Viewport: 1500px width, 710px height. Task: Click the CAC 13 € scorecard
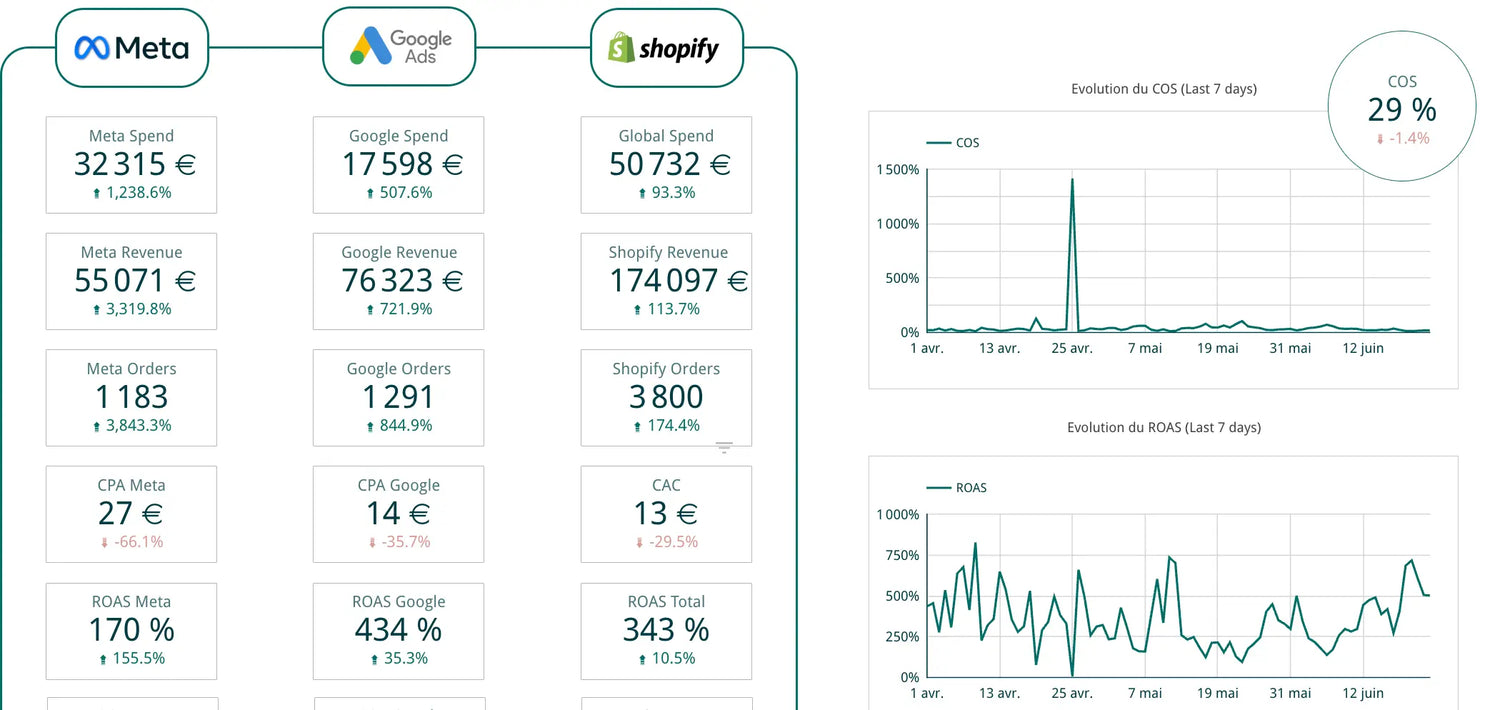coord(666,514)
